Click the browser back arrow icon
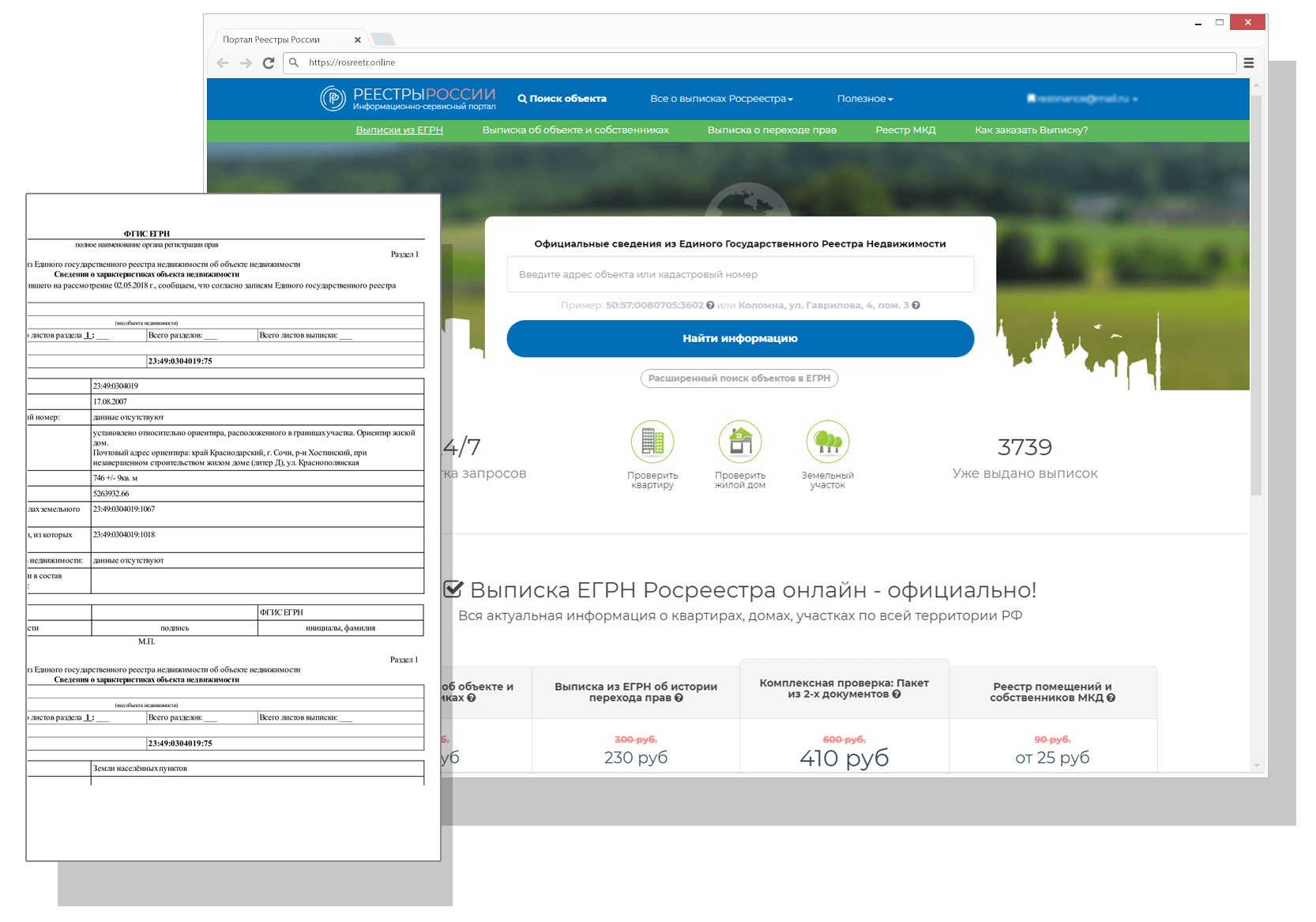Screen dimensions: 1316x922 223,63
